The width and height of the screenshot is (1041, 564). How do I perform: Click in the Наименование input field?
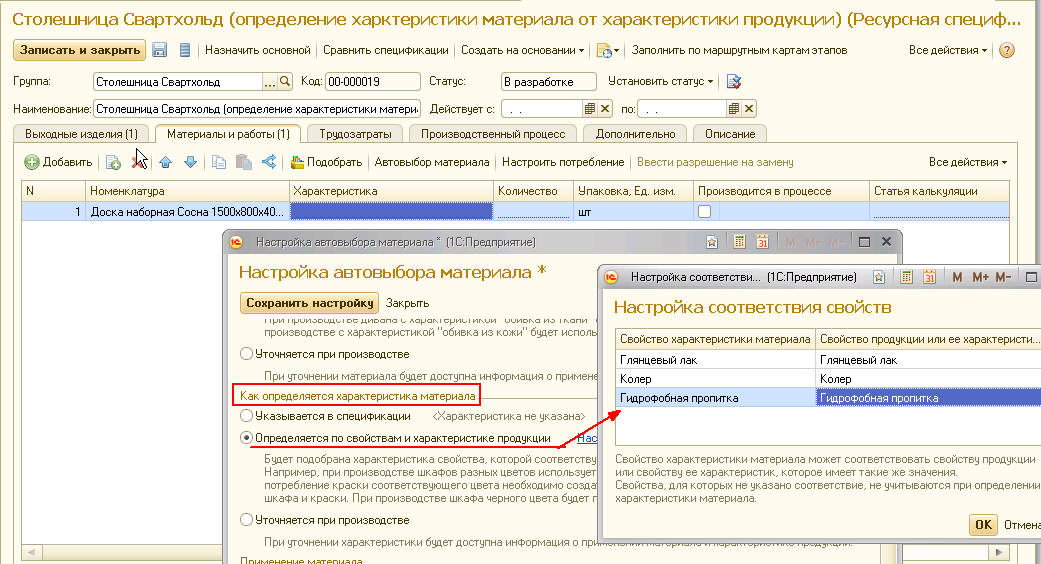pyautogui.click(x=257, y=109)
